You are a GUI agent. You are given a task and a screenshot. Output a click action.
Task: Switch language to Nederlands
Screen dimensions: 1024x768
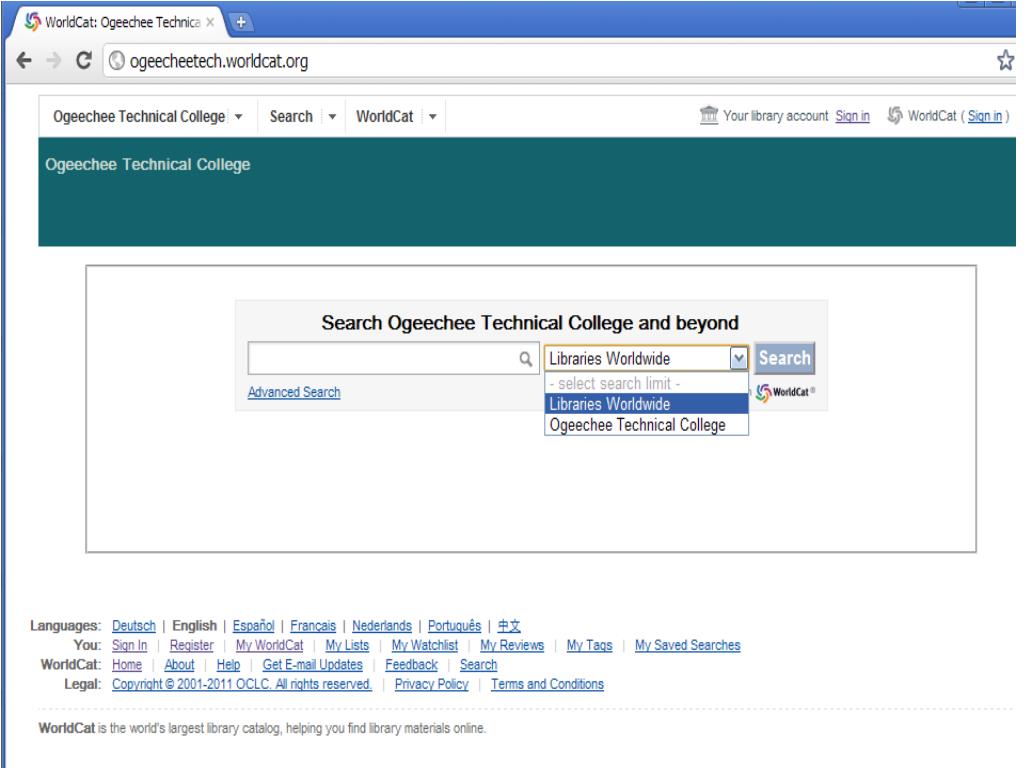pos(382,626)
